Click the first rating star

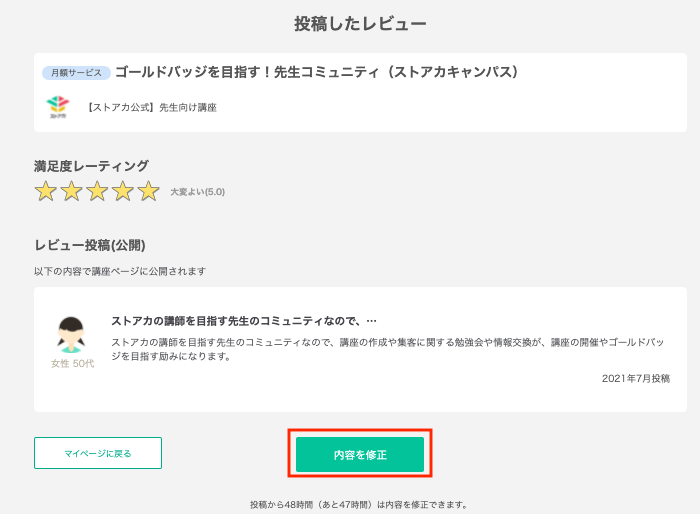46,192
